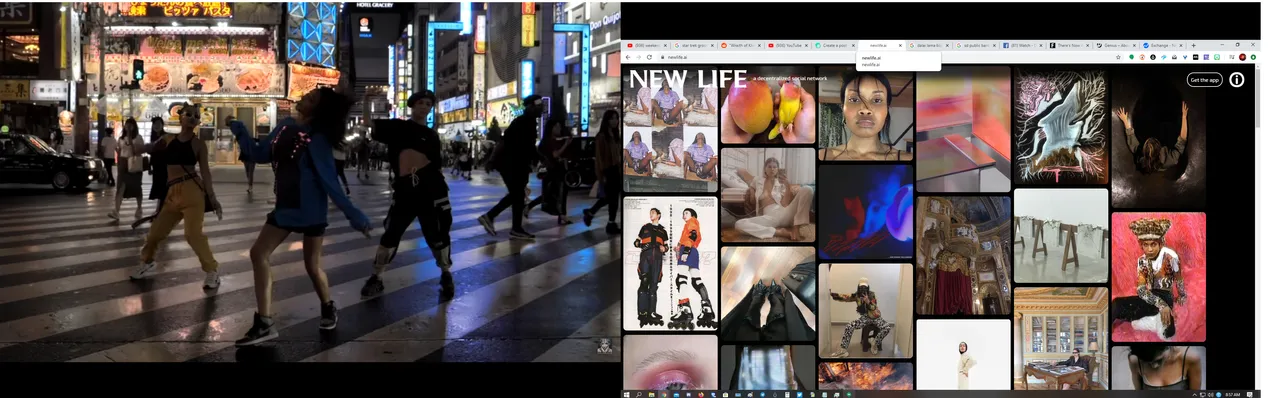Viewport: 1280px width, 398px height.
Task: Open the rollerblade magazine post thumbnail
Action: (670, 263)
